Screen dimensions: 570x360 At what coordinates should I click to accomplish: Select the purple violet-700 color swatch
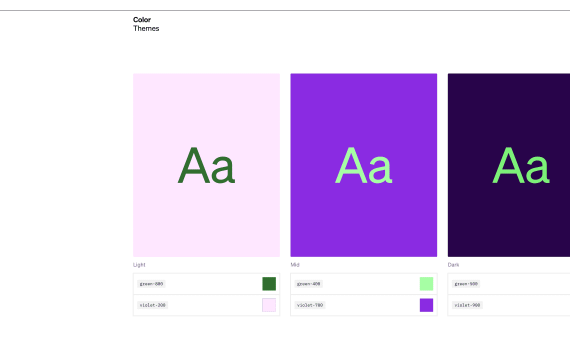pyautogui.click(x=426, y=305)
